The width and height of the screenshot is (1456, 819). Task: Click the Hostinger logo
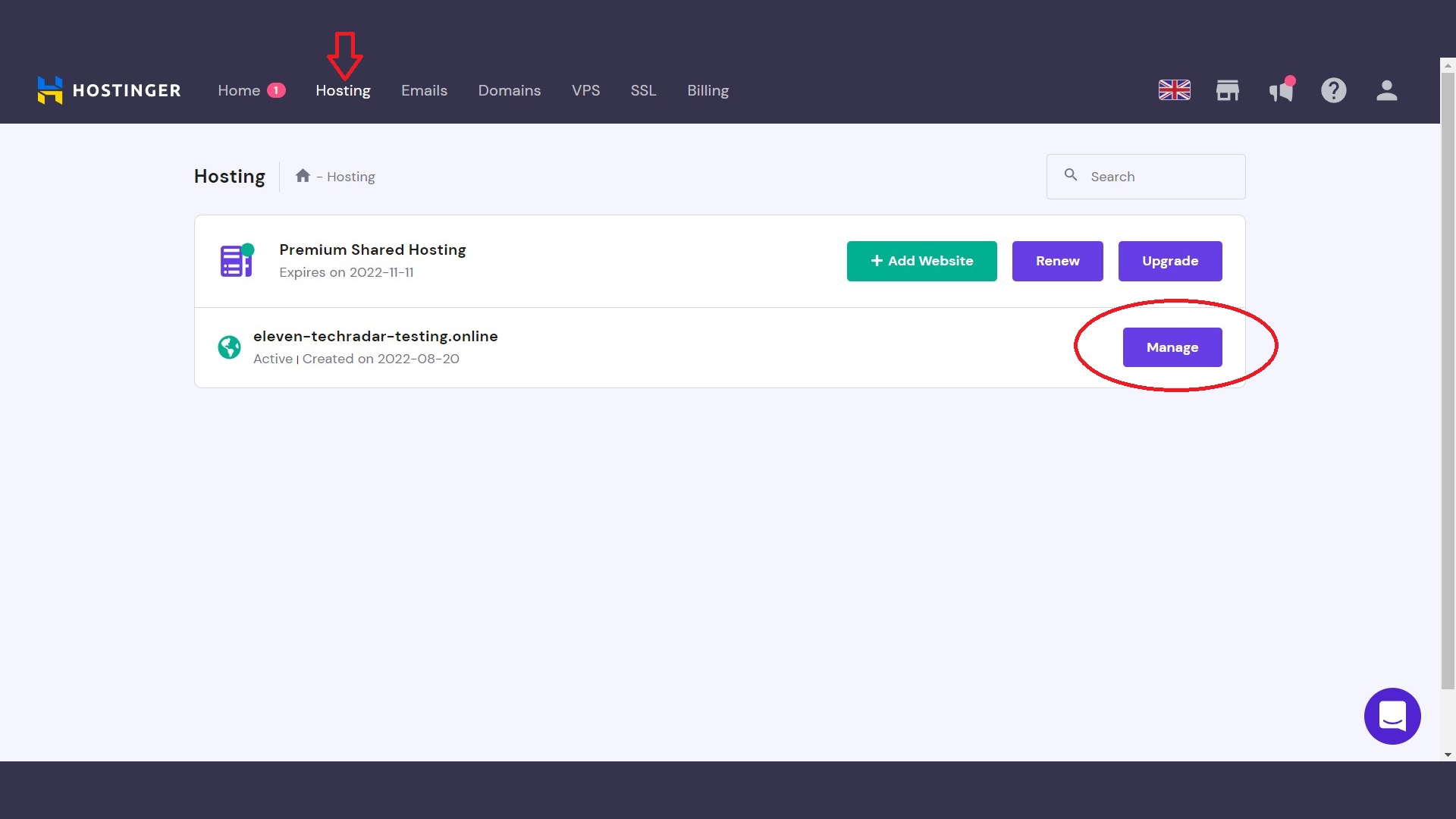pos(109,90)
